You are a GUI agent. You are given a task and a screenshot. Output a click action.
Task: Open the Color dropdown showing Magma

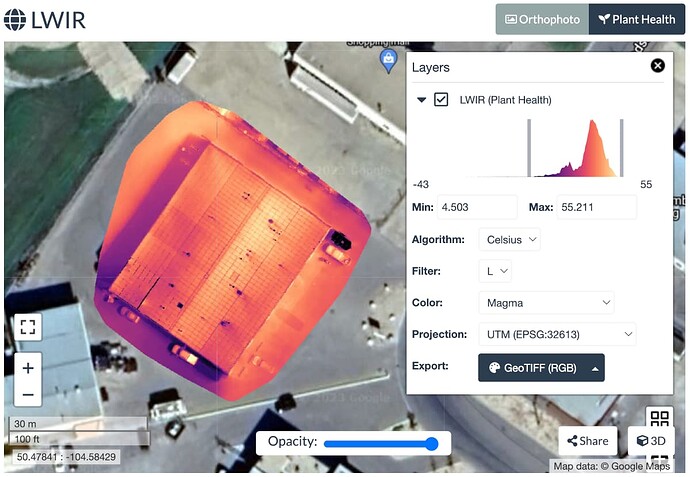point(546,302)
